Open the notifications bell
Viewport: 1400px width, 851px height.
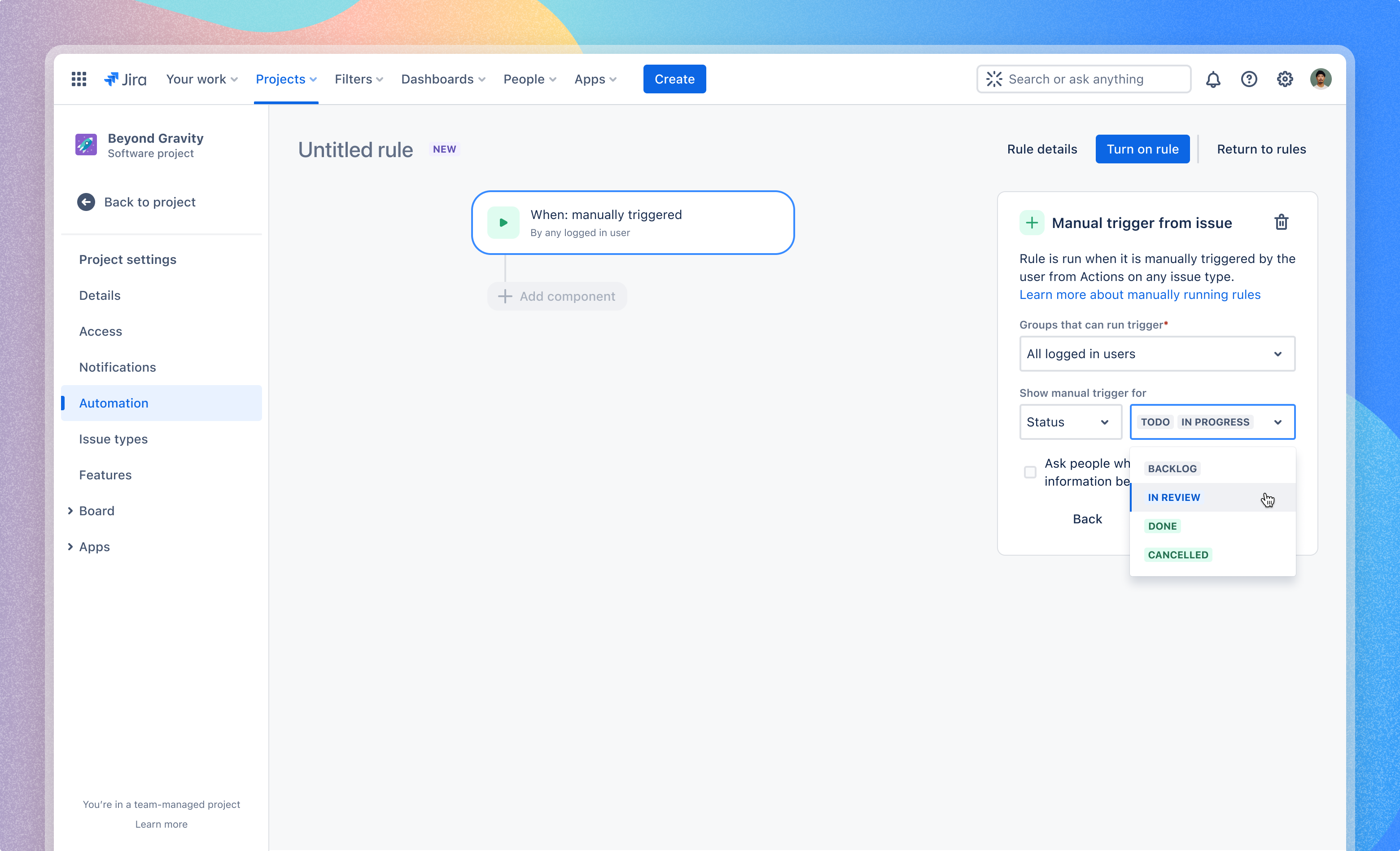pyautogui.click(x=1213, y=79)
